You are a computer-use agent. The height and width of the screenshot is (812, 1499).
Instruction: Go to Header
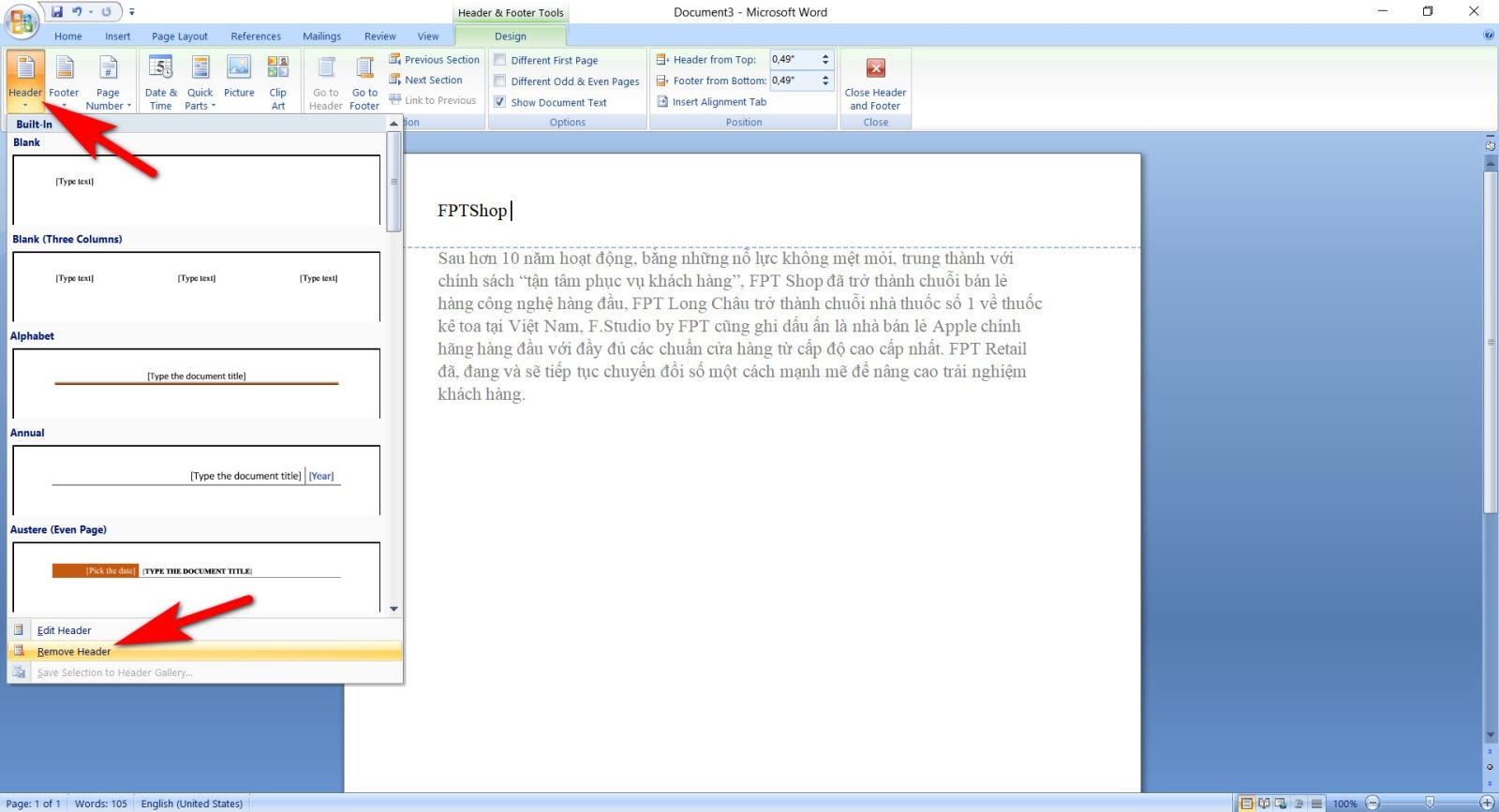[x=326, y=82]
